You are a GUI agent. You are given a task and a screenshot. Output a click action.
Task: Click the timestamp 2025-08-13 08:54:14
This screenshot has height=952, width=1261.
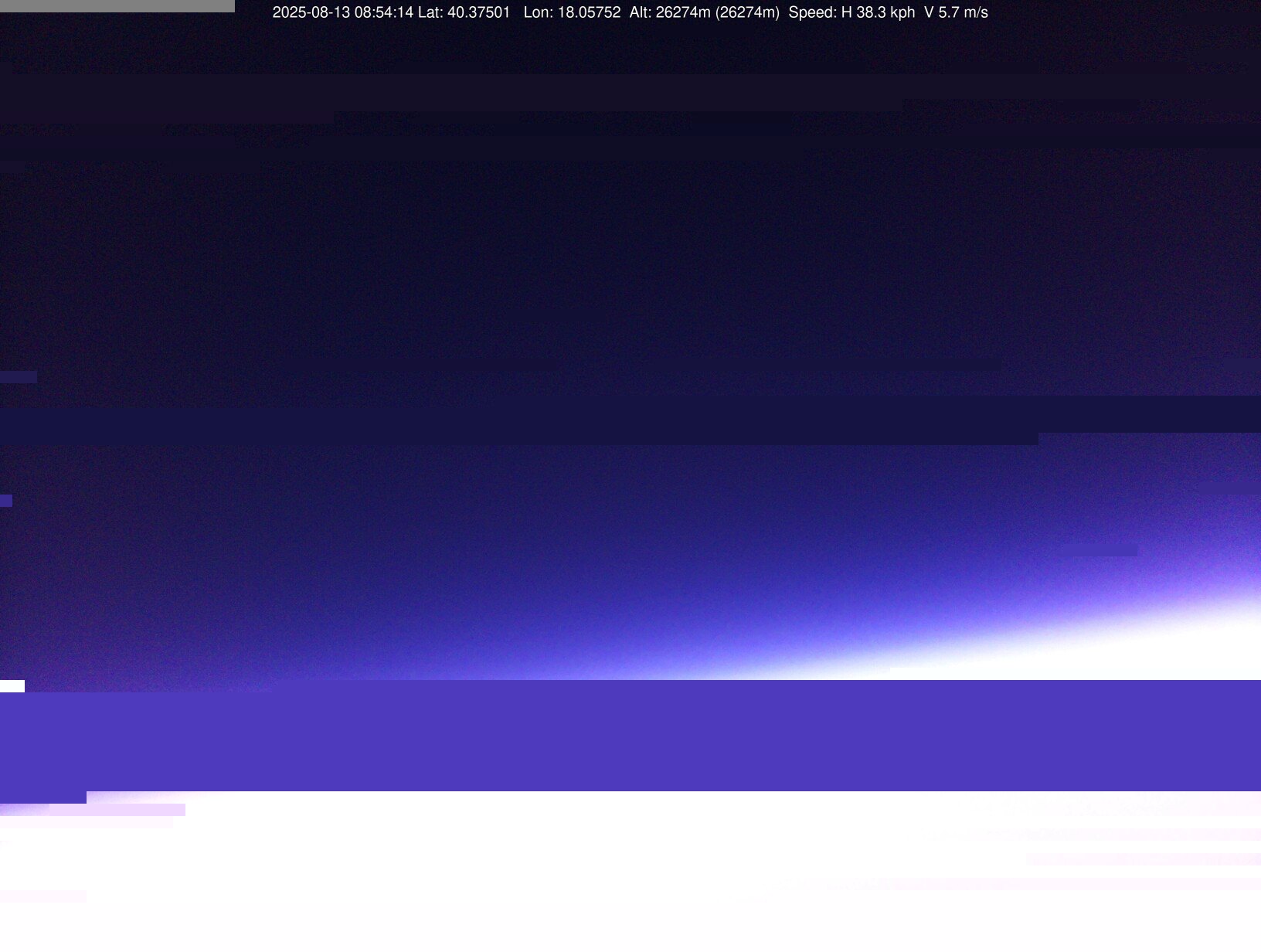pyautogui.click(x=343, y=12)
